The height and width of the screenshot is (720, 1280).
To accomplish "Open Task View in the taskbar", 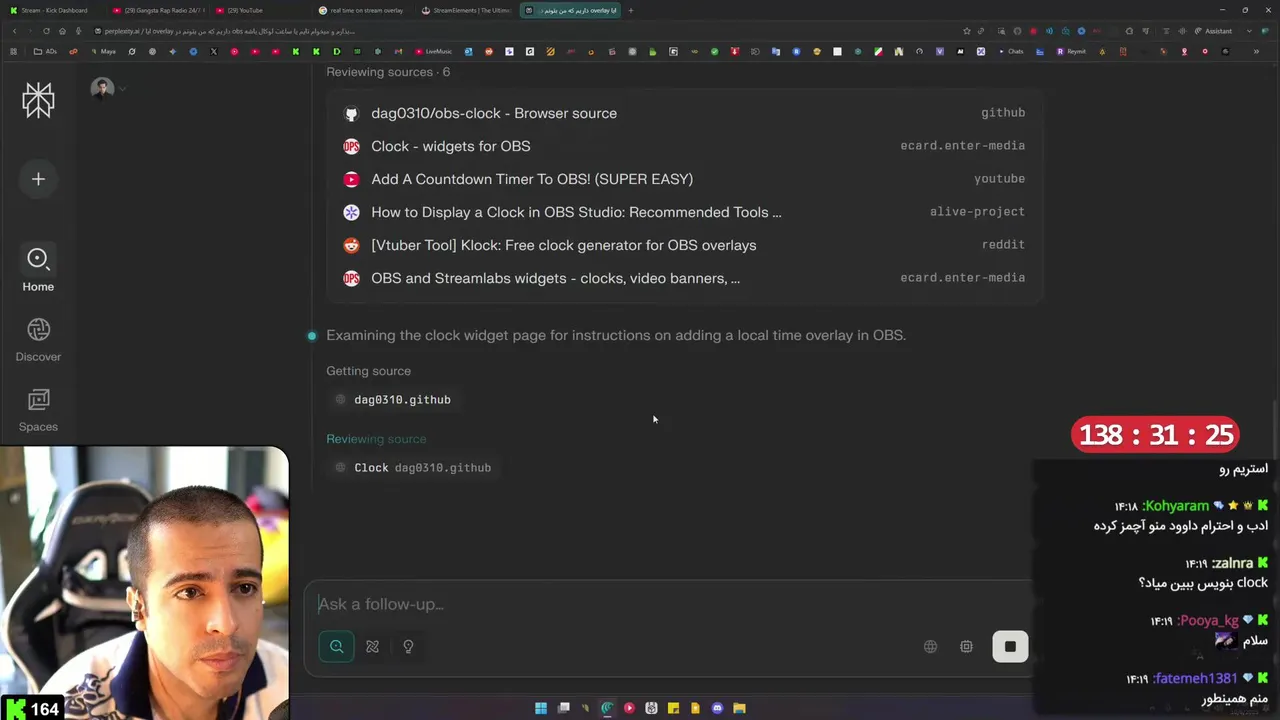I will click(563, 708).
